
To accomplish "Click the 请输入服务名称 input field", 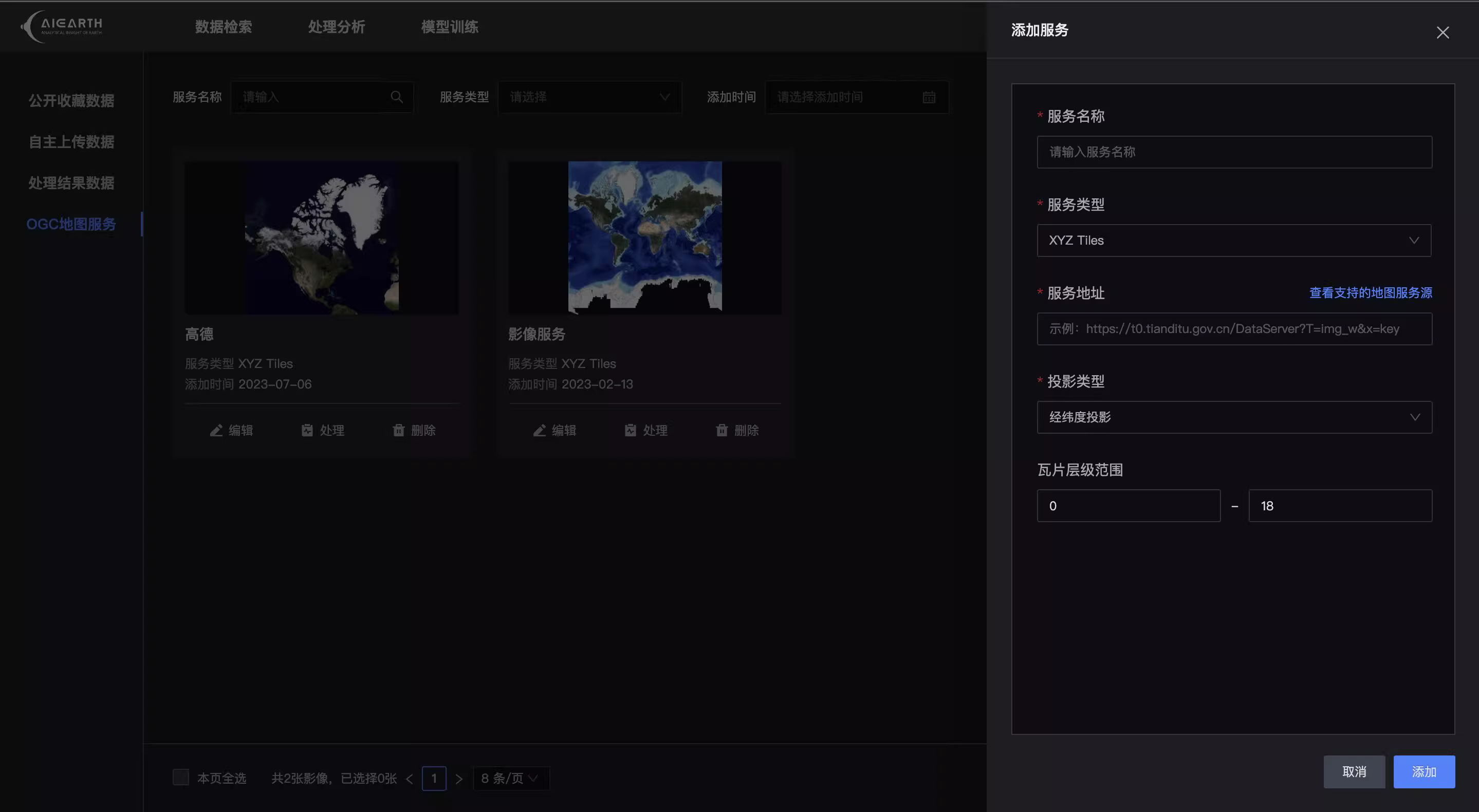I will tap(1233, 152).
